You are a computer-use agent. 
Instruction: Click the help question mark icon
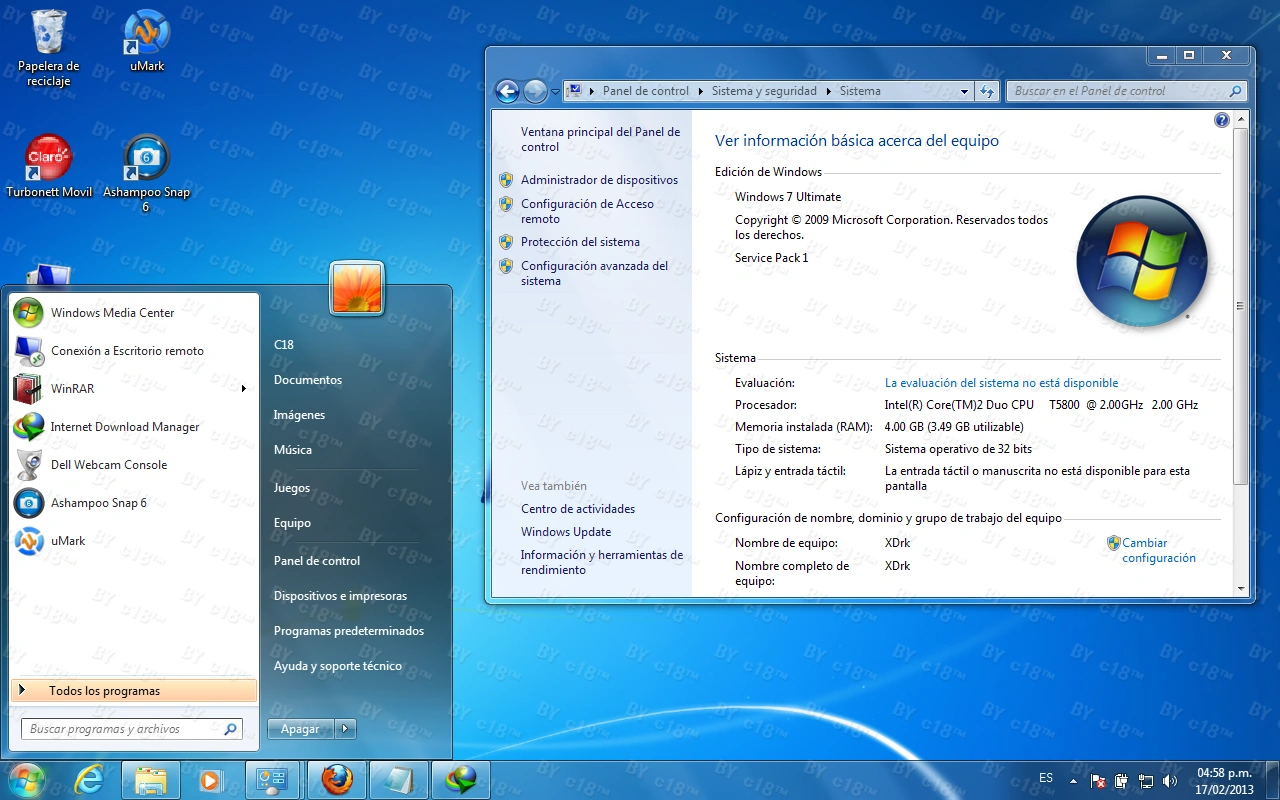pos(1221,120)
